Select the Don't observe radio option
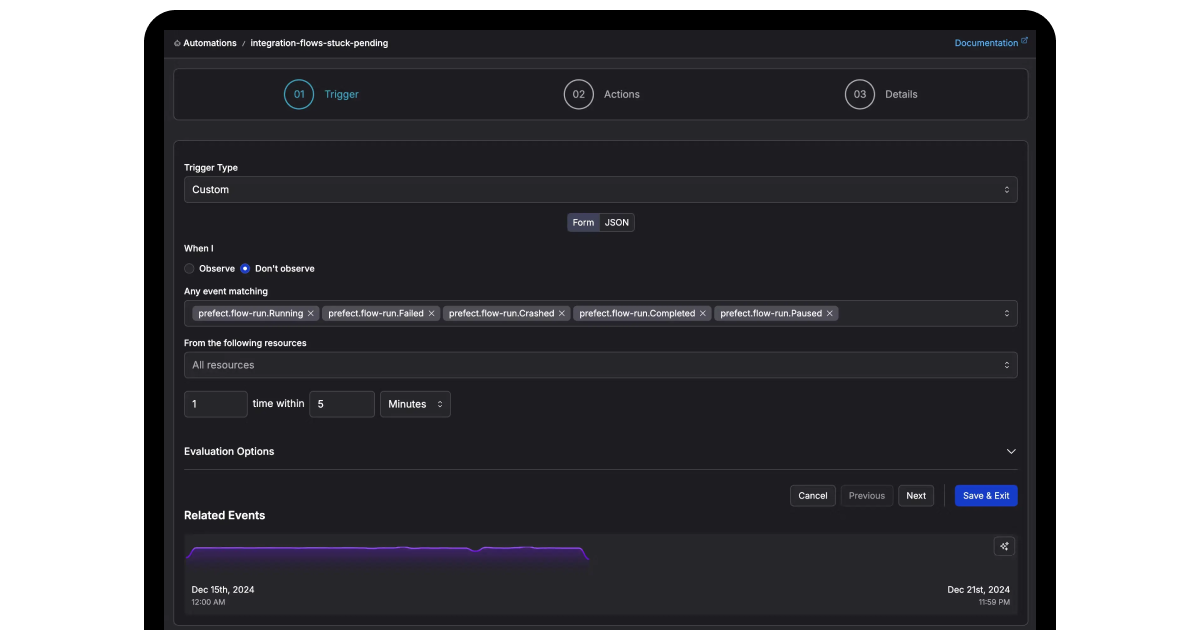 tap(245, 268)
